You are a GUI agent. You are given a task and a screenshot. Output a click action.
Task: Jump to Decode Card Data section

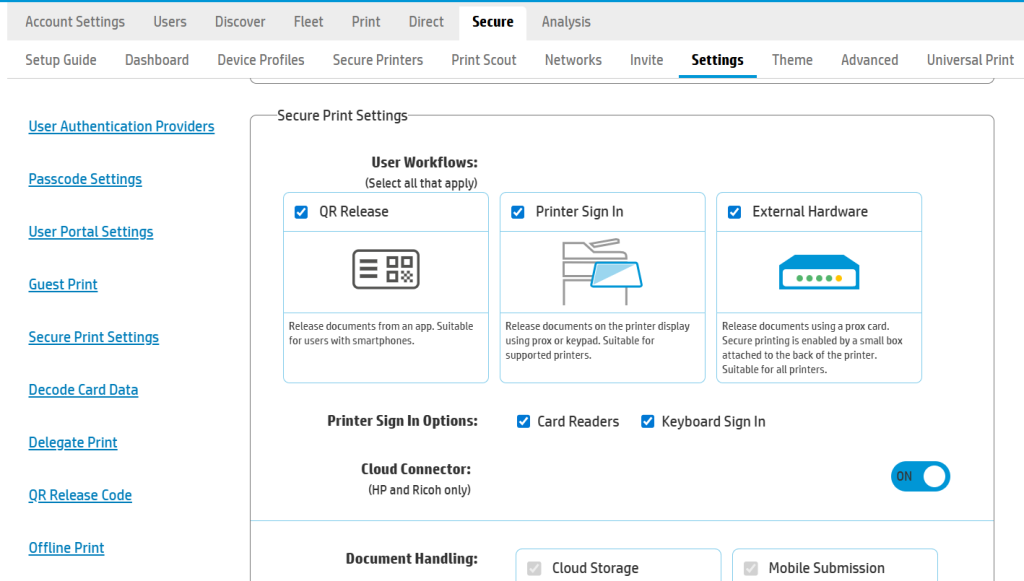click(83, 390)
